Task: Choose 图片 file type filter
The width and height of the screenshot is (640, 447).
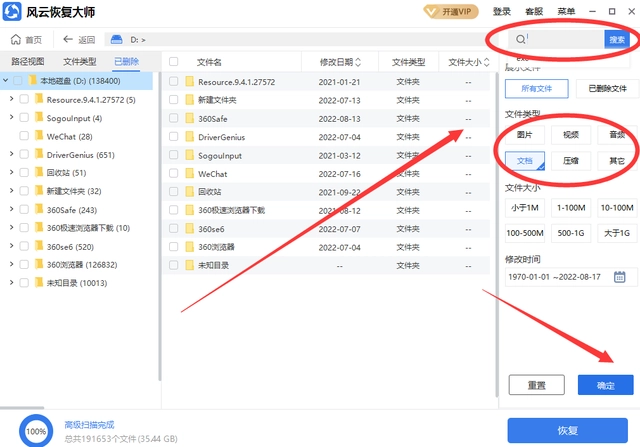Action: tap(524, 135)
